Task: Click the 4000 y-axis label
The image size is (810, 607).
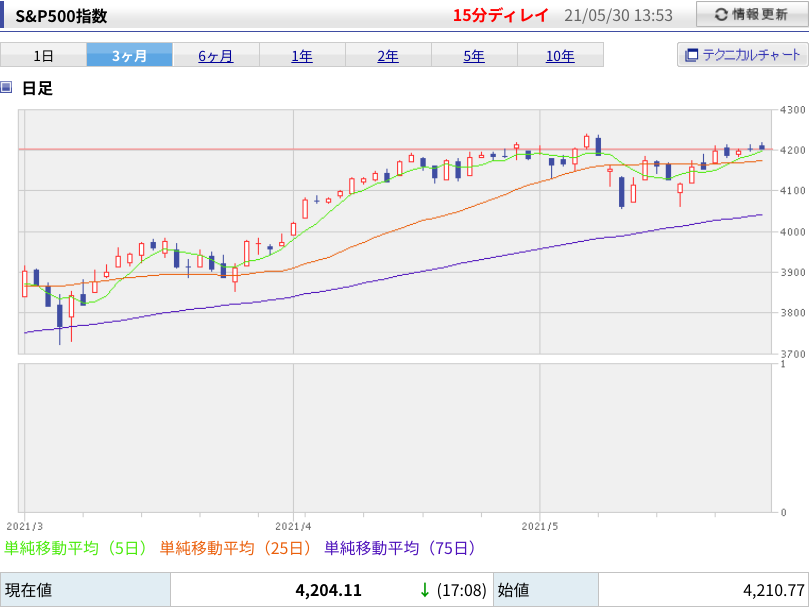Action: pos(792,232)
